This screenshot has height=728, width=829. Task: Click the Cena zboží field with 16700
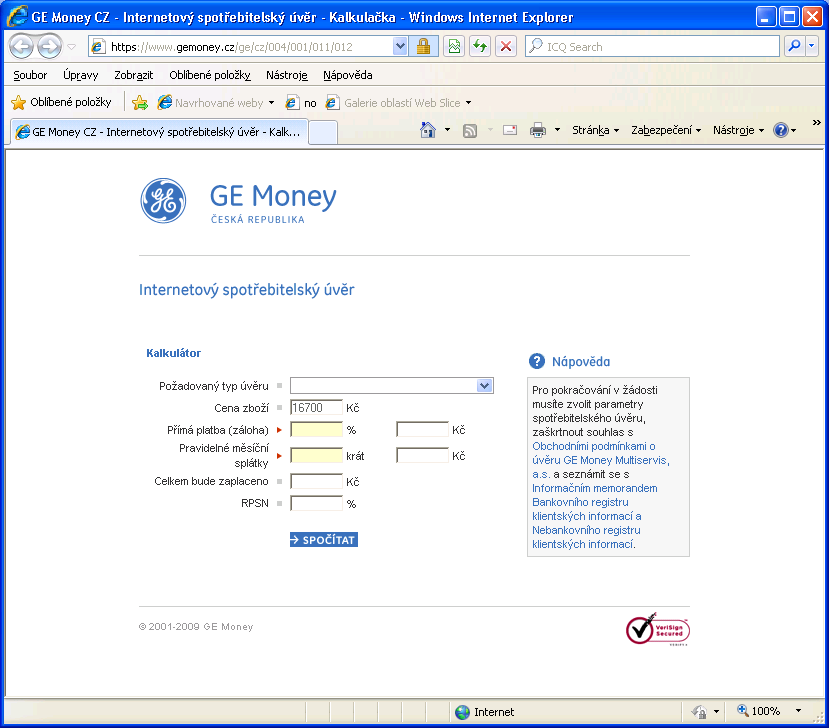coord(316,408)
